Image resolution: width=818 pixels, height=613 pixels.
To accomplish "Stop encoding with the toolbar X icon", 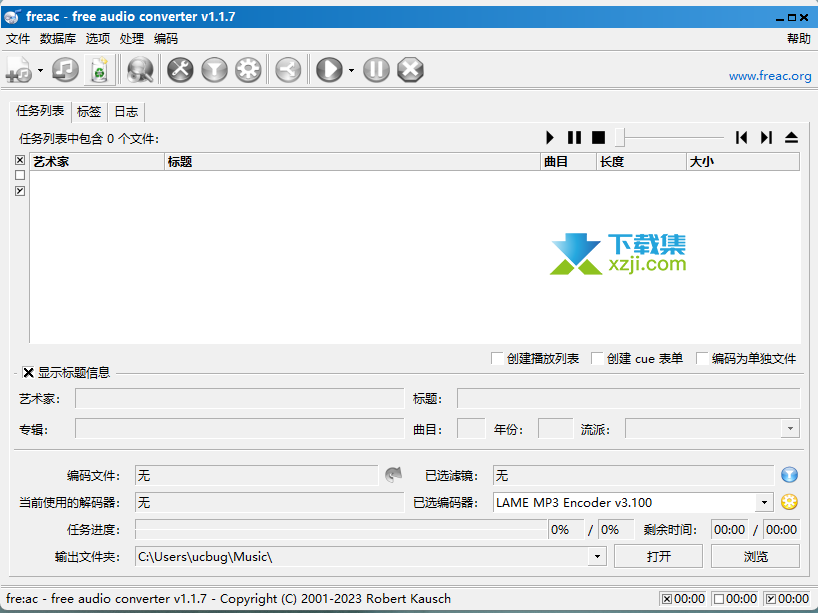I will [411, 70].
